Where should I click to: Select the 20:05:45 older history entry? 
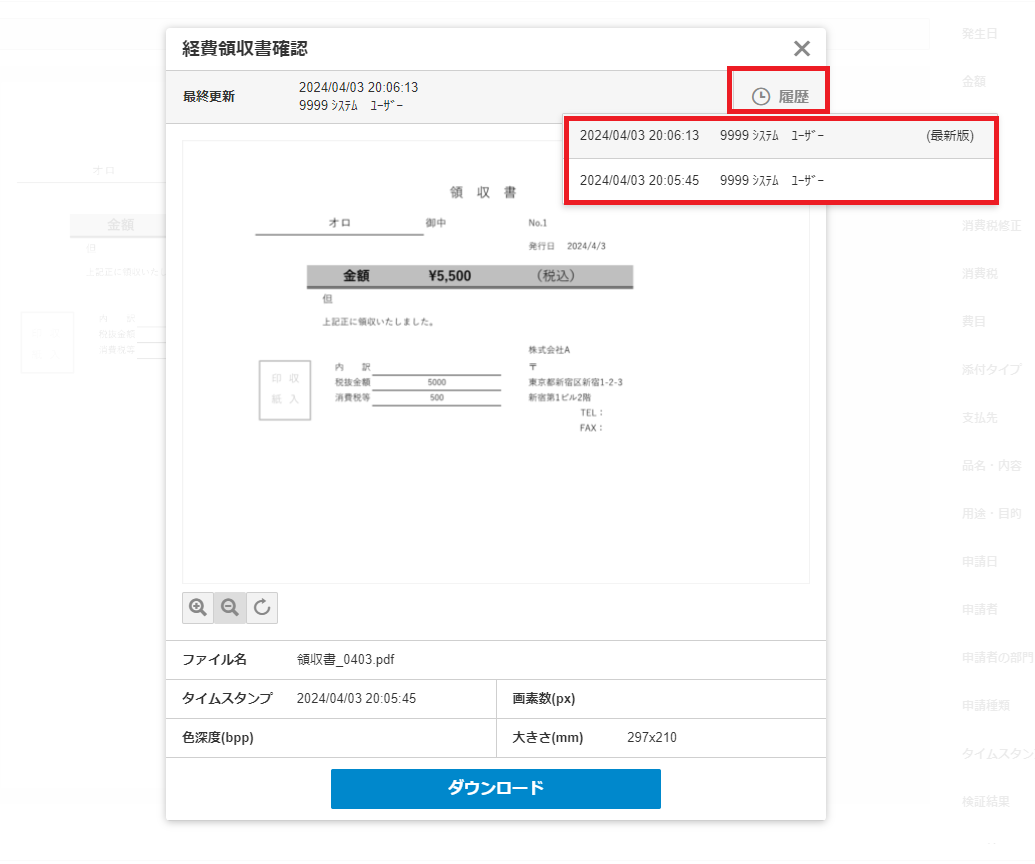click(x=780, y=180)
